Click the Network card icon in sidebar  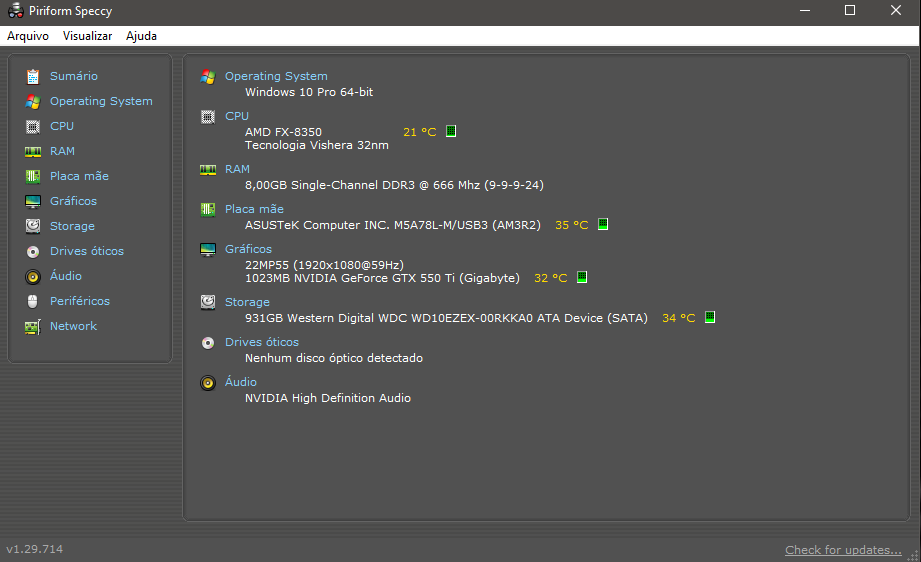coord(33,327)
